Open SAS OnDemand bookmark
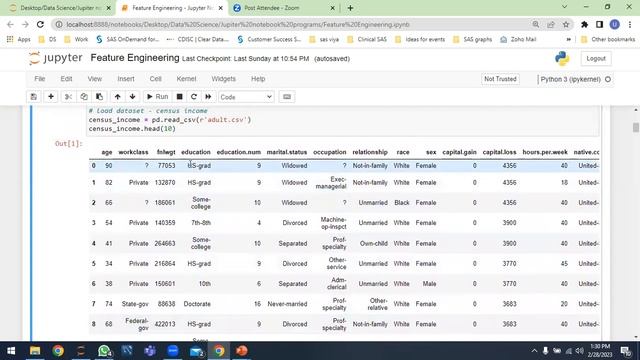640x360 pixels. 127,40
